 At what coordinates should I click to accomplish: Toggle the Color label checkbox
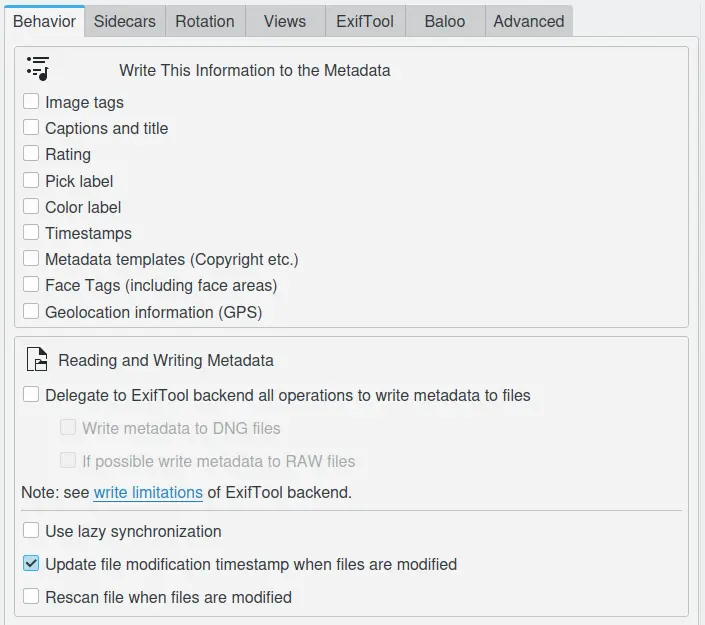coord(31,207)
